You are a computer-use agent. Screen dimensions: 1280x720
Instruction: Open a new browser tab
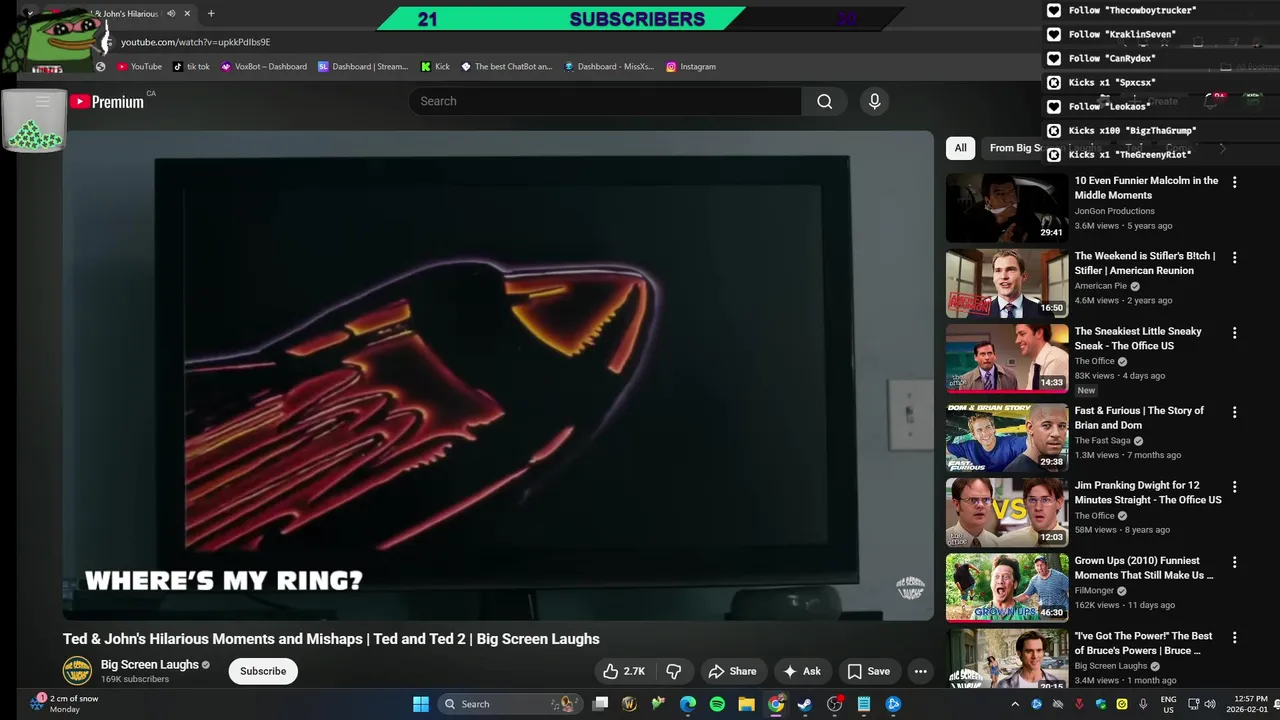[210, 14]
